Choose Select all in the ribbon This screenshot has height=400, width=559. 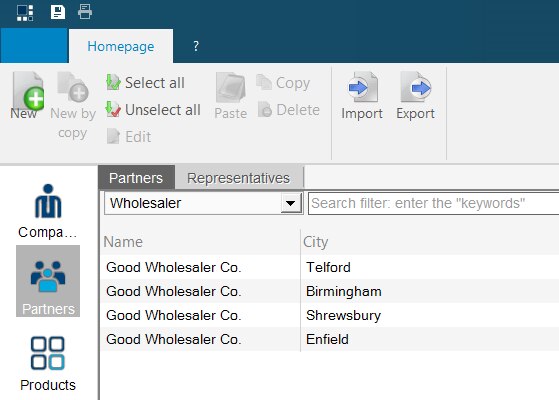[145, 83]
